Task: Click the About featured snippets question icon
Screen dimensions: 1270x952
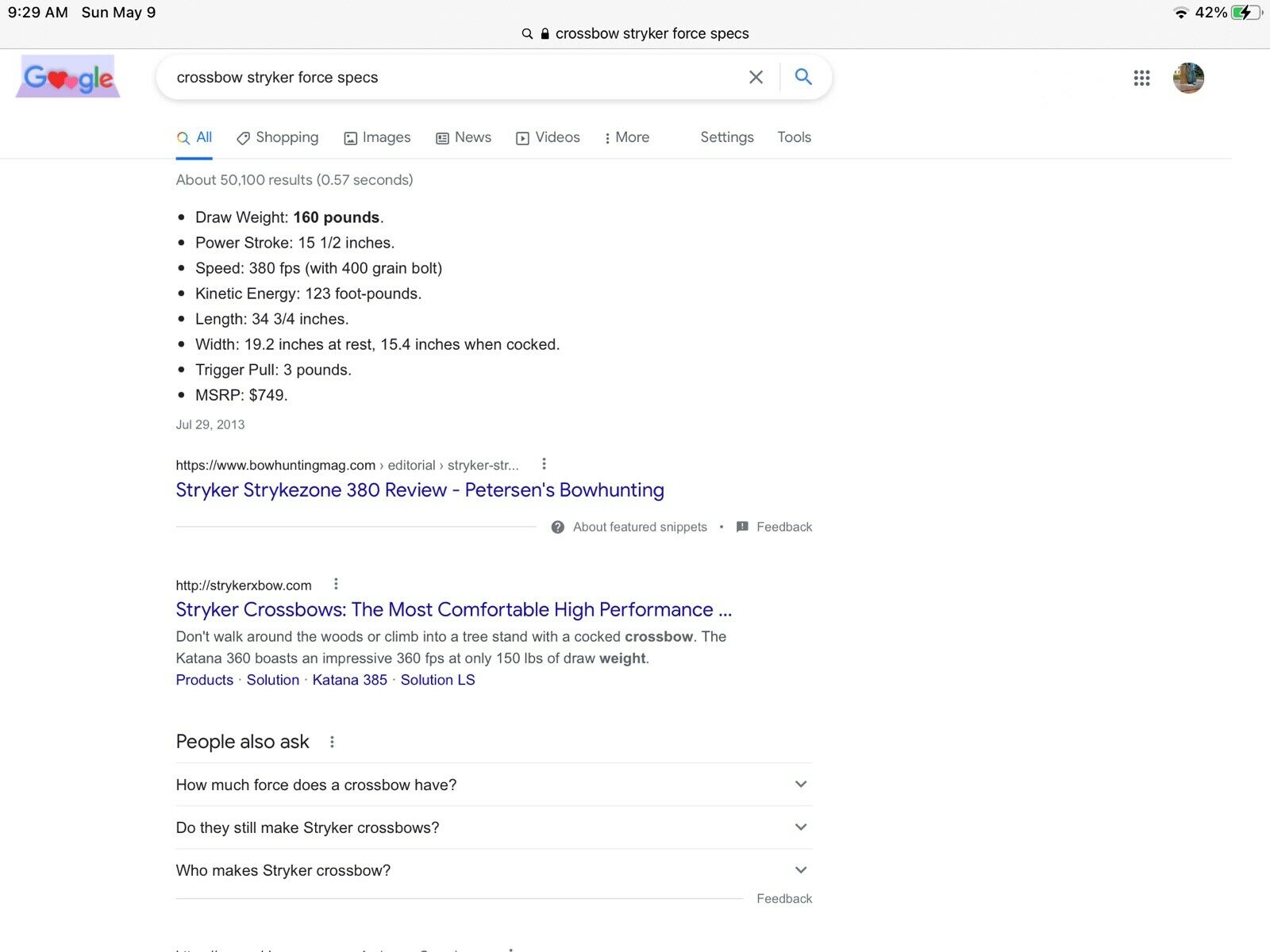Action: point(558,527)
